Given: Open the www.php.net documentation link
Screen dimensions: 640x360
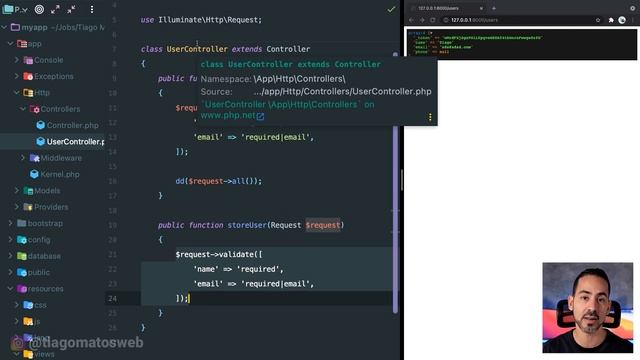Looking at the screenshot, I should (232, 116).
